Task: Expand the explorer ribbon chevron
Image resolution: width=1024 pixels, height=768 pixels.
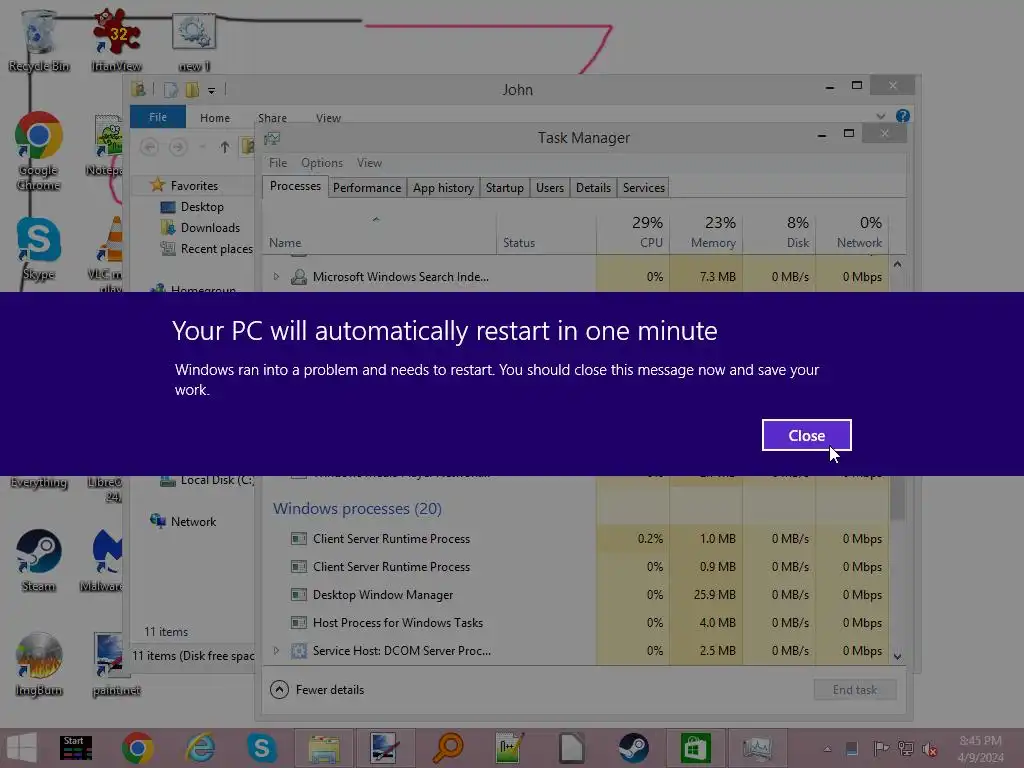Action: click(x=880, y=116)
